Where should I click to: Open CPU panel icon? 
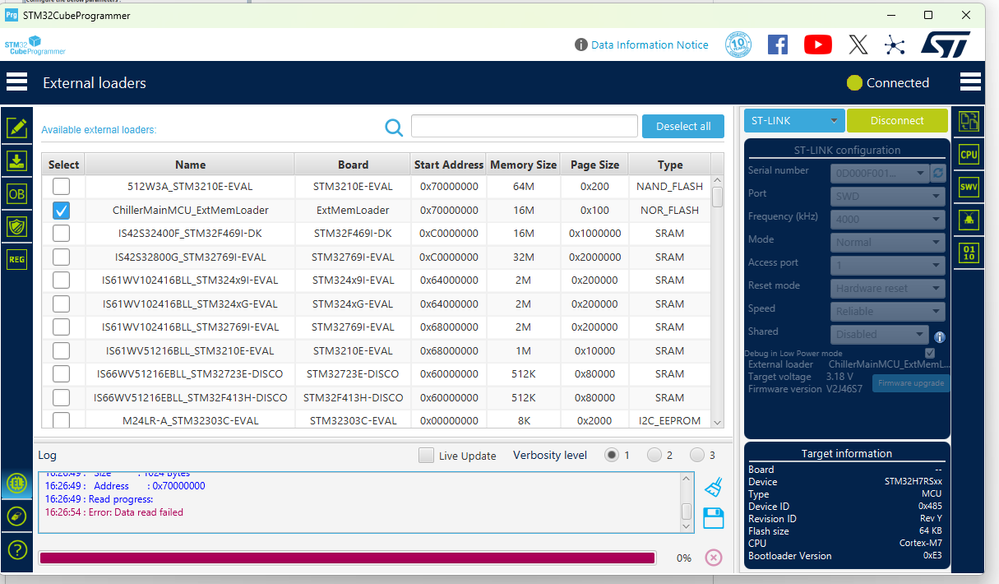[x=969, y=154]
